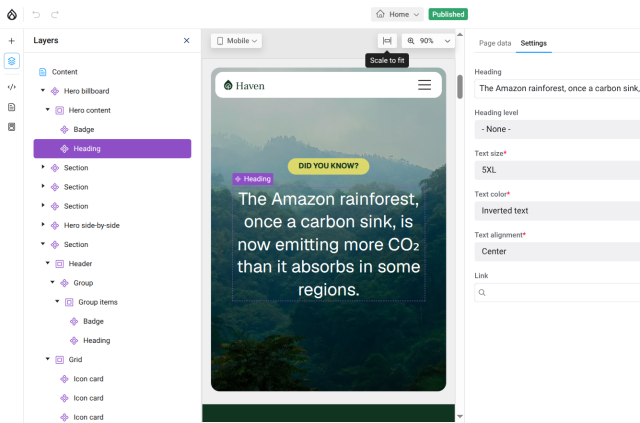
Task: Click the Drupal drop logo icon
Action: pos(12,15)
